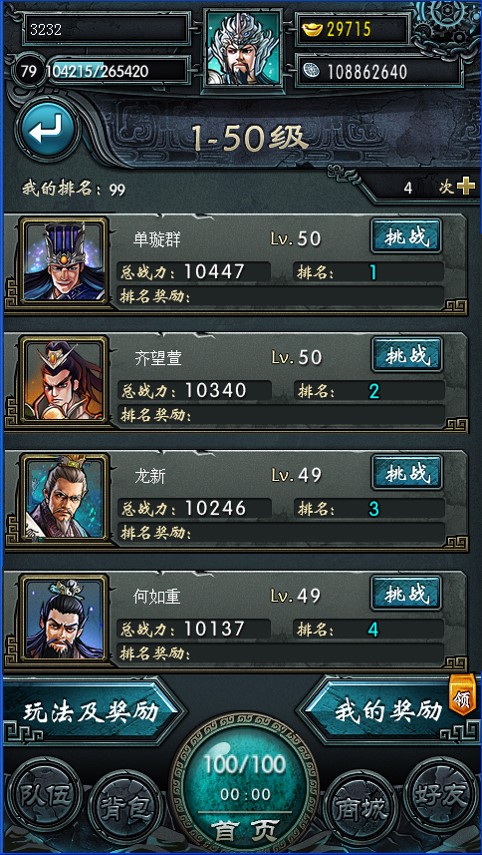The width and height of the screenshot is (482, 855).
Task: Add challenge attempts with plus icon
Action: tap(465, 187)
